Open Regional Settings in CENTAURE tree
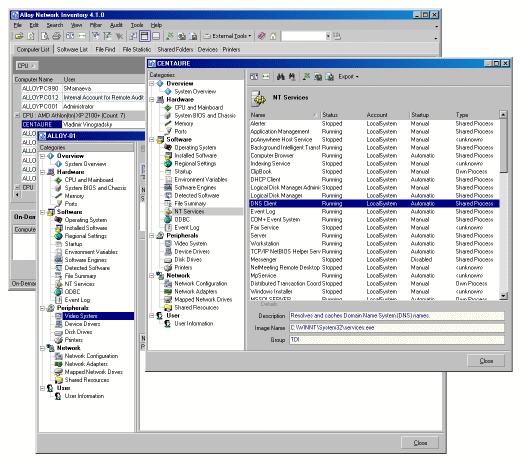The width and height of the screenshot is (521, 464). 195,164
